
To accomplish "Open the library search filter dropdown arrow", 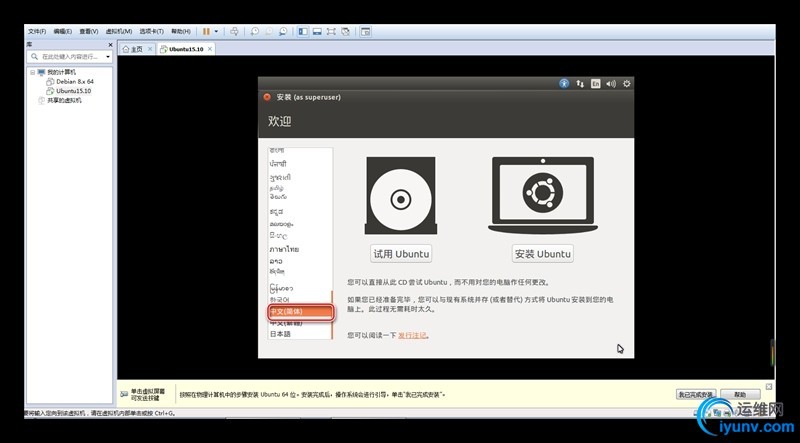I will click(108, 57).
